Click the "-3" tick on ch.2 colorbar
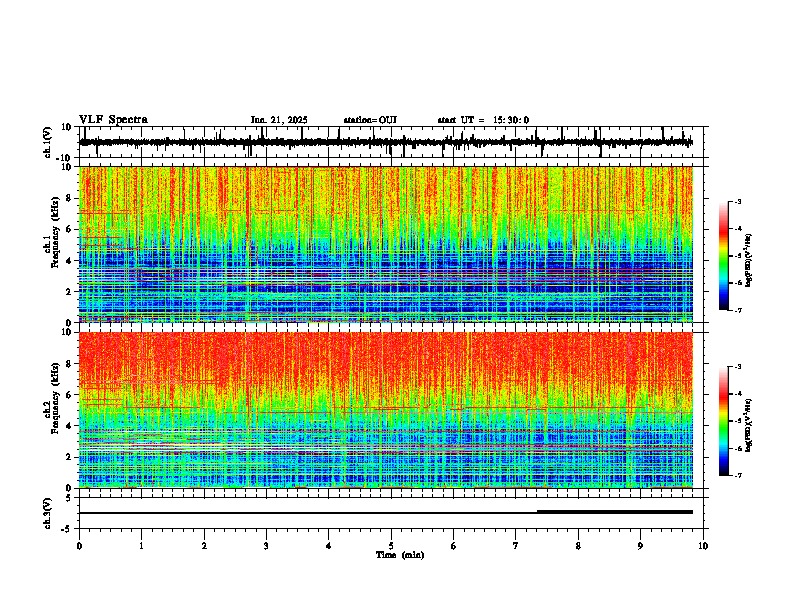This screenshot has width=792, height=612. (737, 367)
